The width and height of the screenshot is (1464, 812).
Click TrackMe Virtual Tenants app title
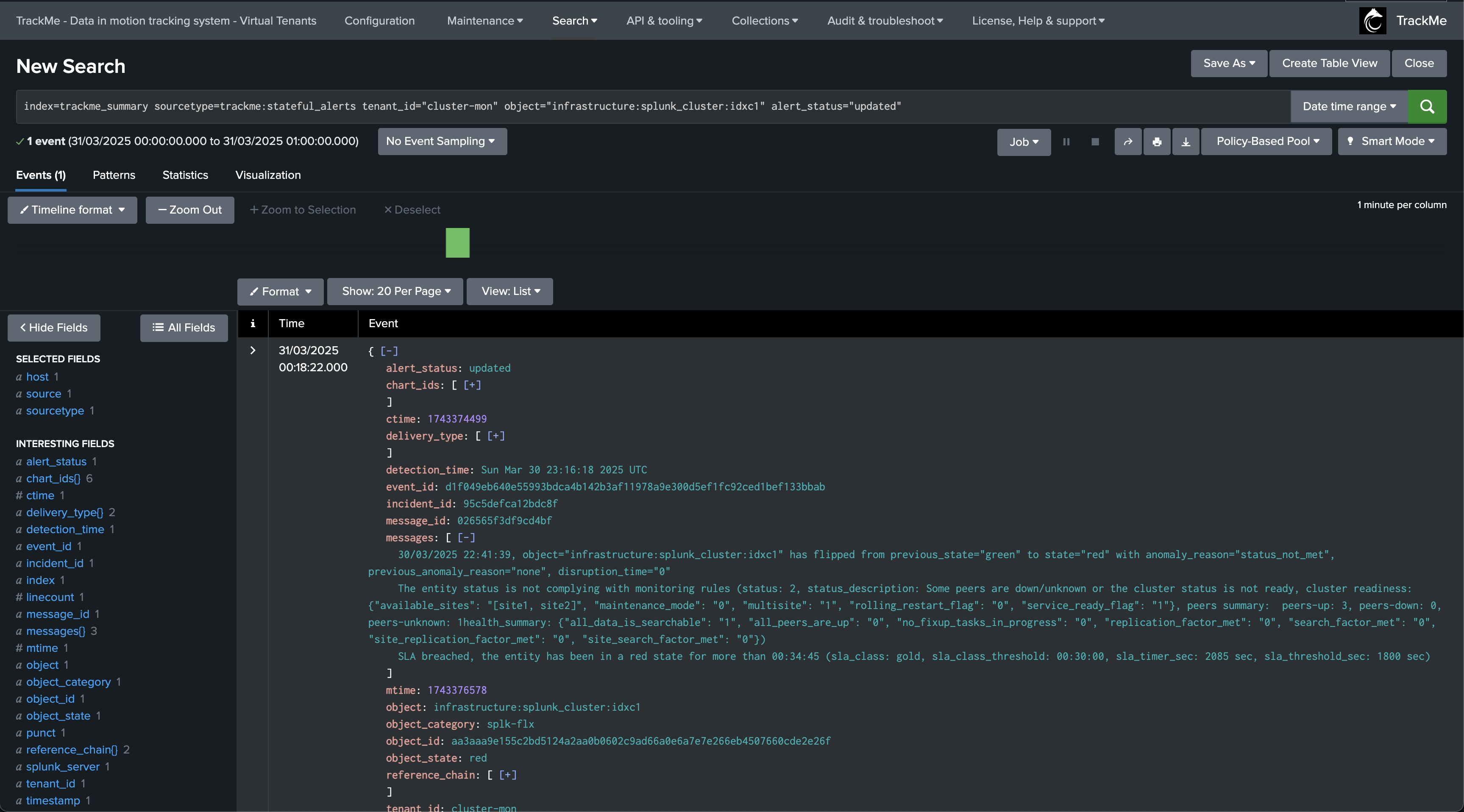tap(166, 21)
